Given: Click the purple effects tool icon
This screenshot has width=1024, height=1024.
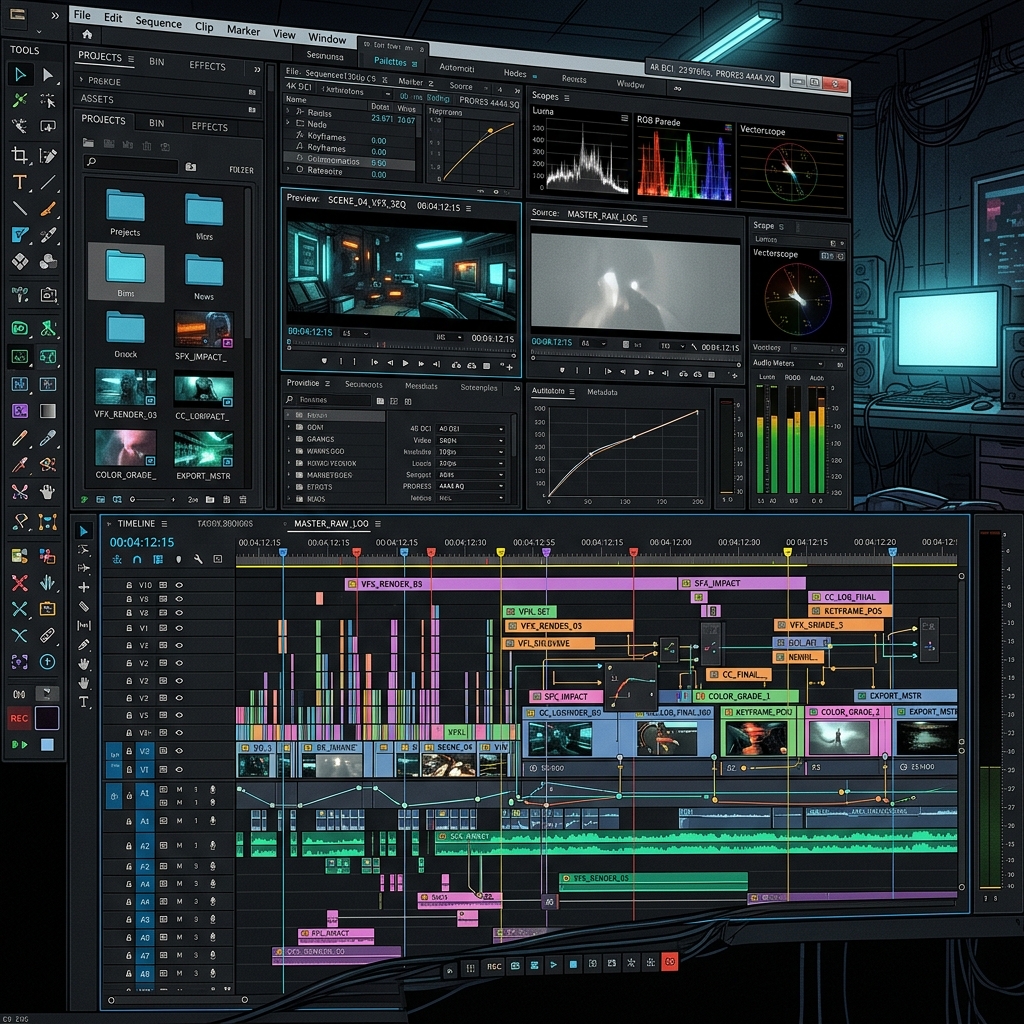Looking at the screenshot, I should pyautogui.click(x=20, y=411).
